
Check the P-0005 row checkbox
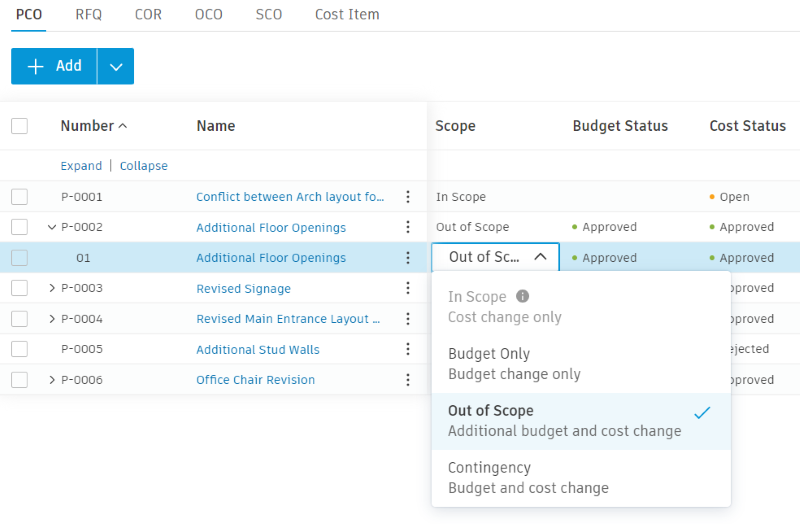pyautogui.click(x=19, y=349)
